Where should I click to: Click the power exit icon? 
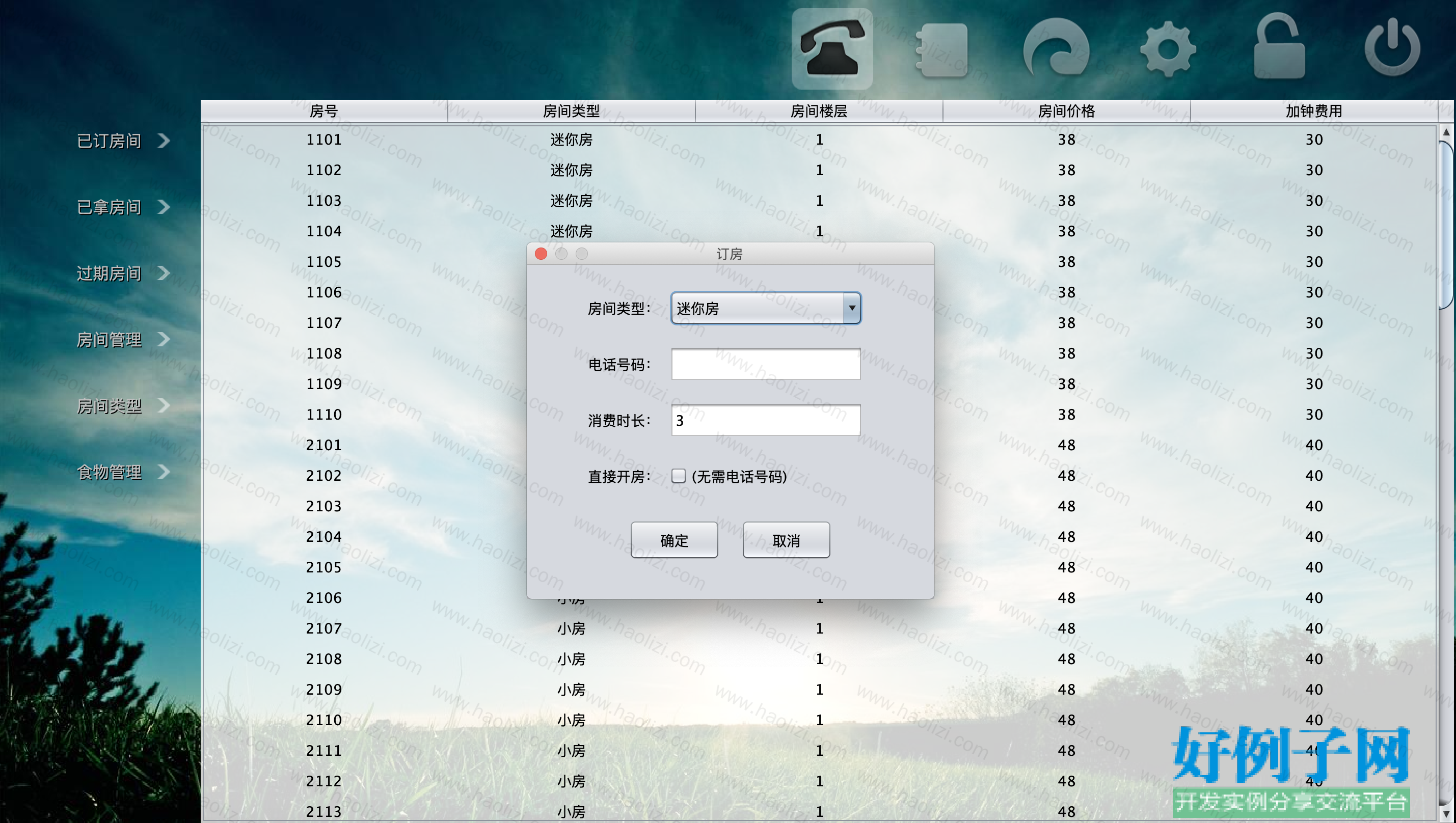pyautogui.click(x=1392, y=47)
